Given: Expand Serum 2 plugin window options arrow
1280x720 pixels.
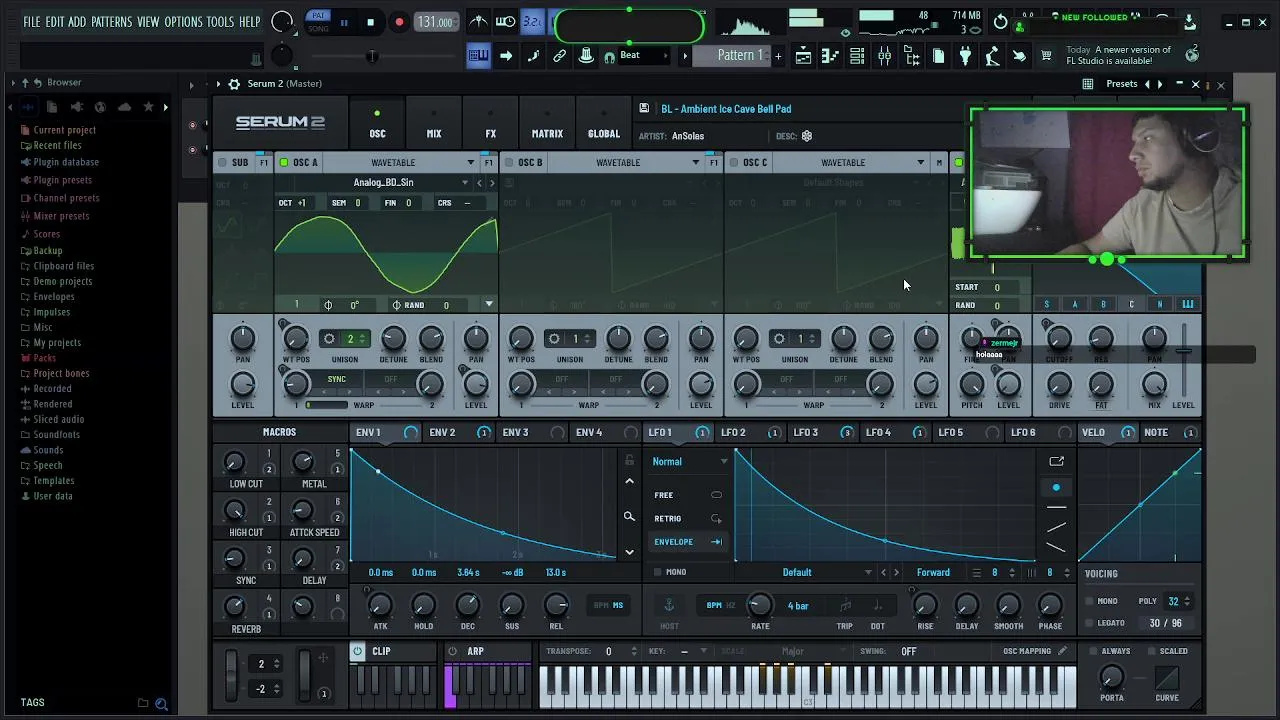Looking at the screenshot, I should (218, 84).
